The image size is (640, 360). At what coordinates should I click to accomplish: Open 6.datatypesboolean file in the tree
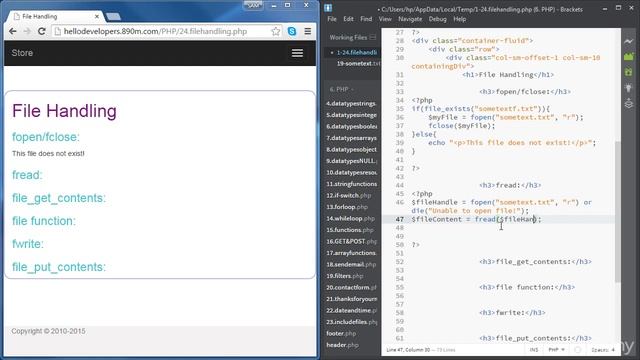pyautogui.click(x=351, y=127)
